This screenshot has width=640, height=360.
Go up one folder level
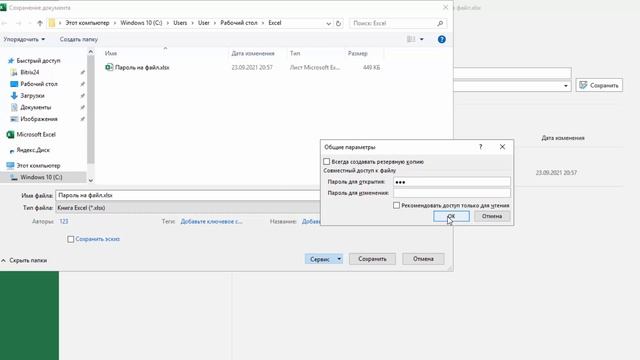[40, 23]
